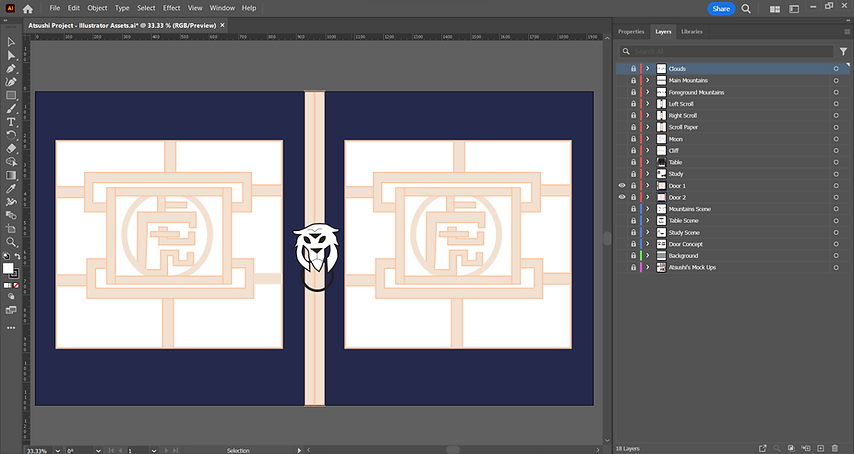The width and height of the screenshot is (854, 454).
Task: Click the Home icon
Action: point(28,9)
